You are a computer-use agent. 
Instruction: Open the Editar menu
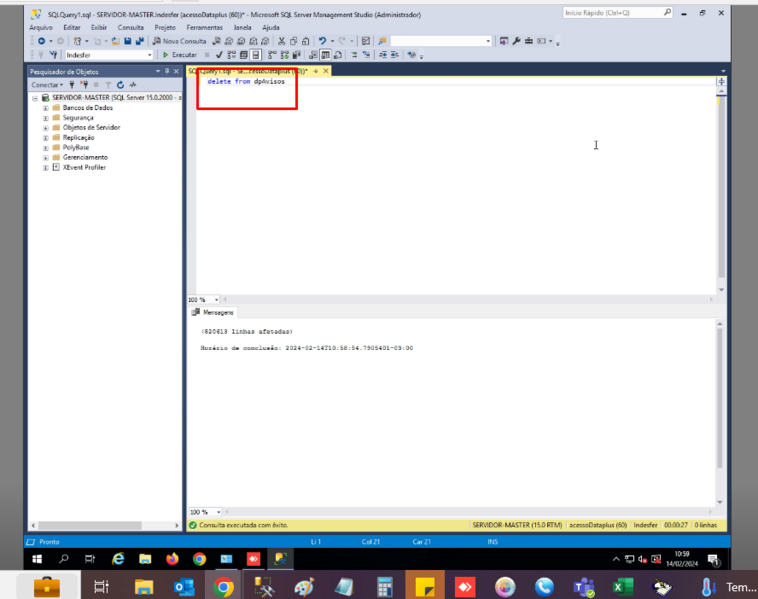pos(72,28)
